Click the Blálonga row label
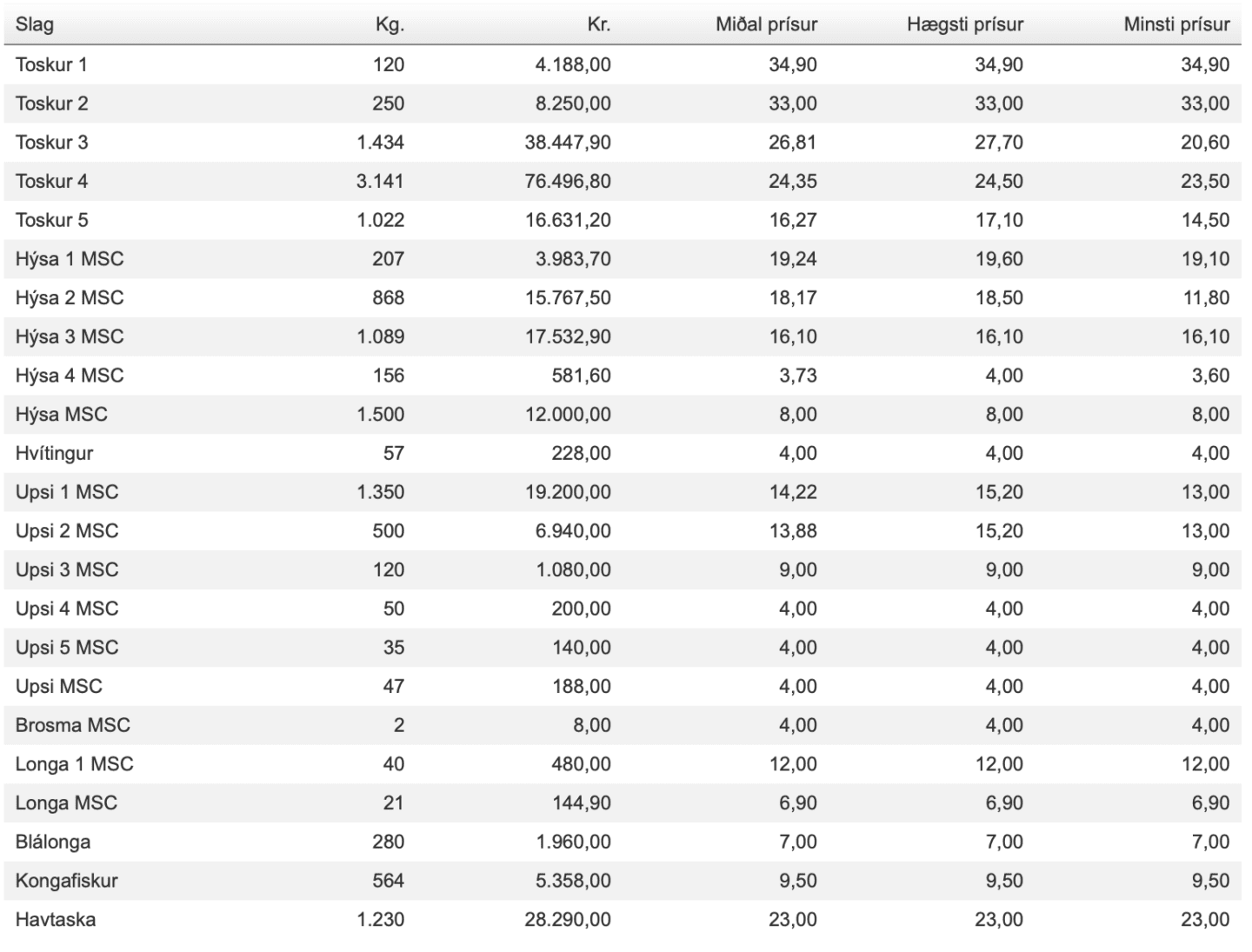 (52, 842)
